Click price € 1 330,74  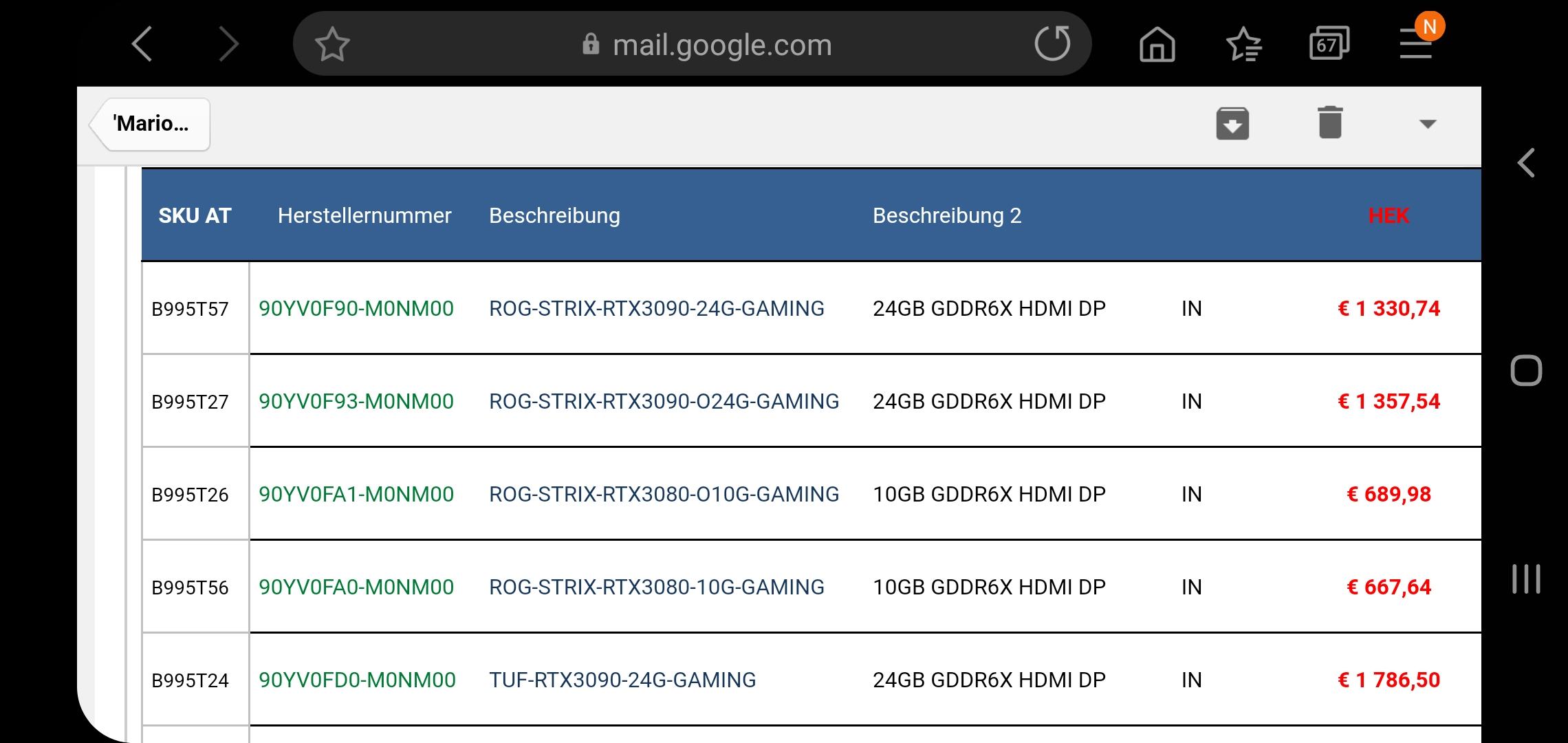[x=1389, y=309]
